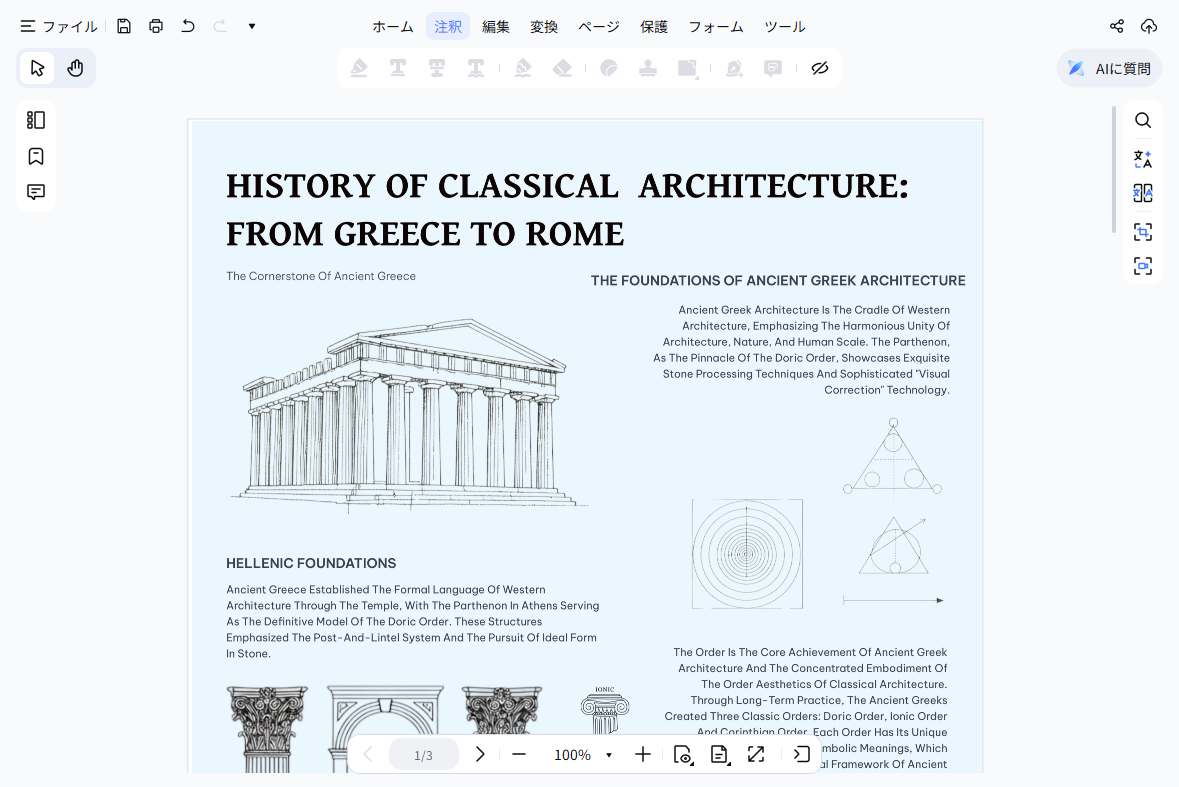Viewport: 1179px width, 787px height.
Task: Go to the next page arrow
Action: point(480,754)
